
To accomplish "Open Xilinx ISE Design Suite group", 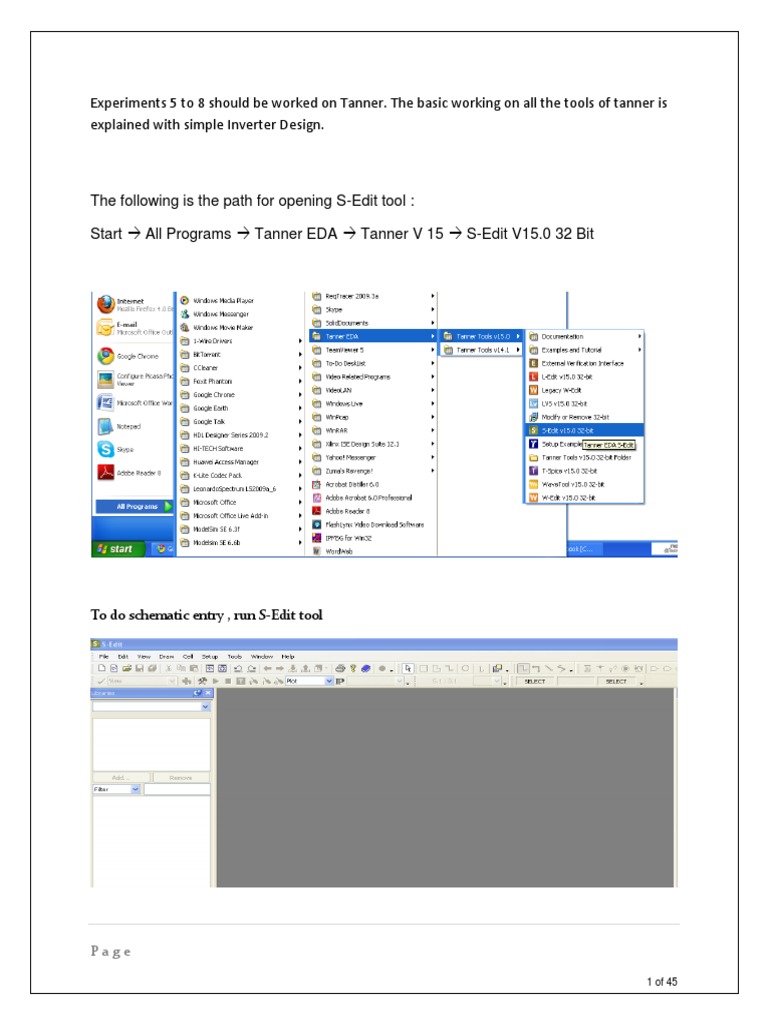I will tap(372, 444).
